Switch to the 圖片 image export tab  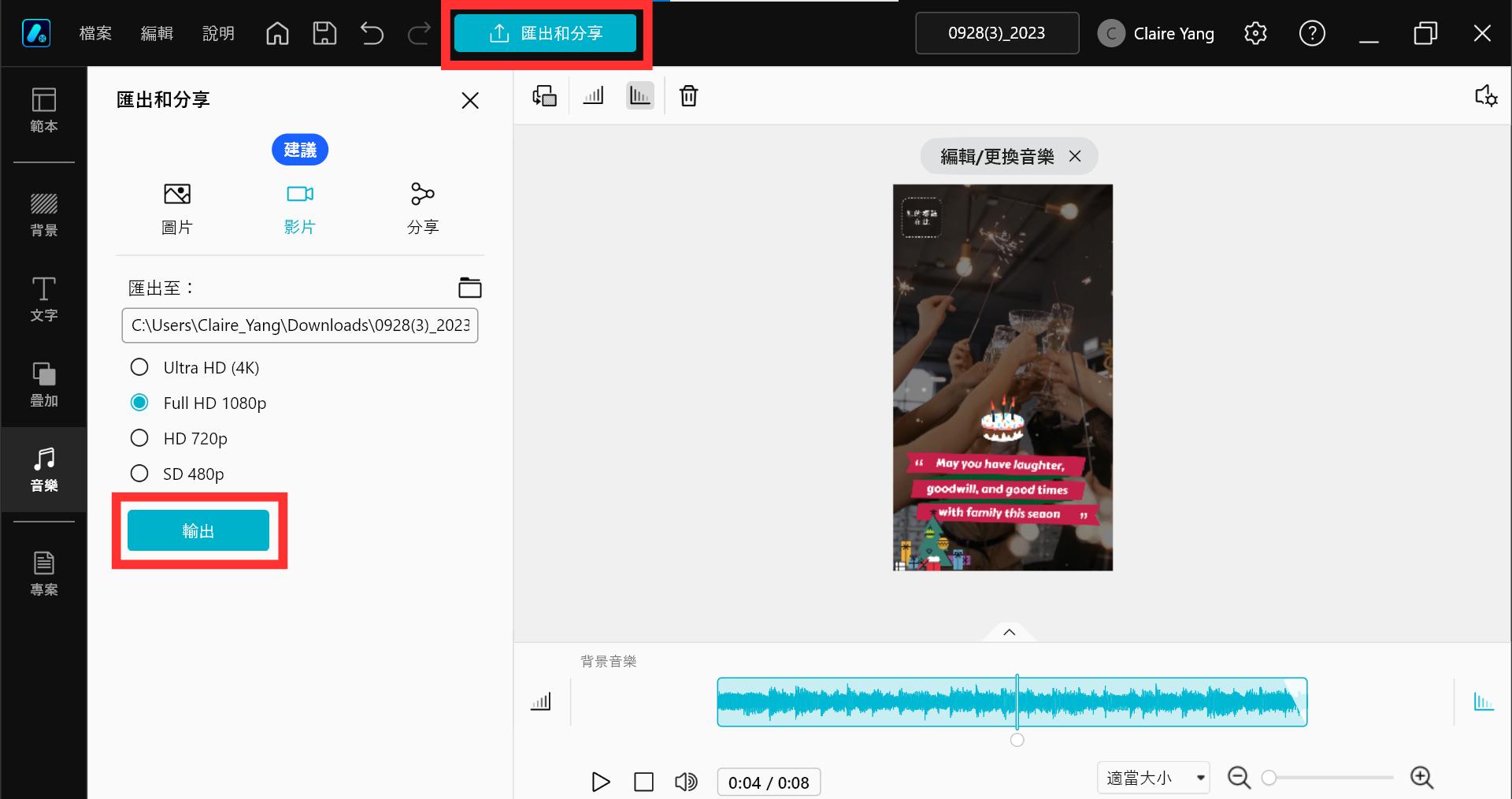tap(177, 210)
